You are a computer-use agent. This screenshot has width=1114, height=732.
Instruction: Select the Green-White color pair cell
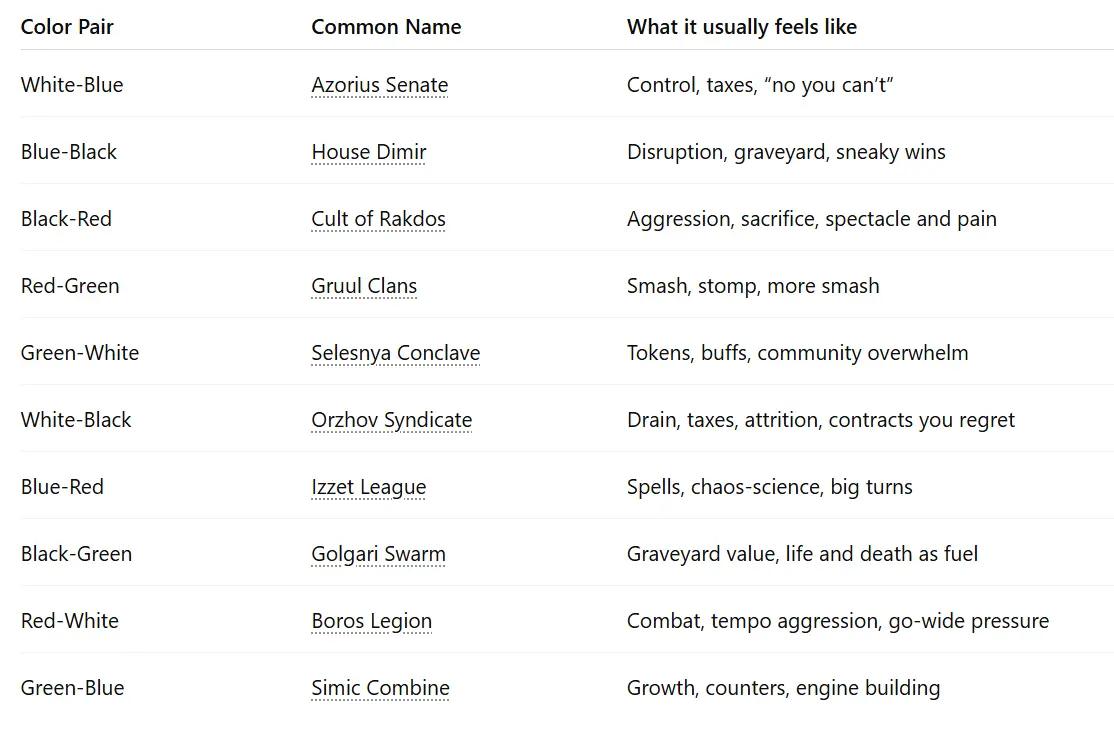[x=80, y=353]
